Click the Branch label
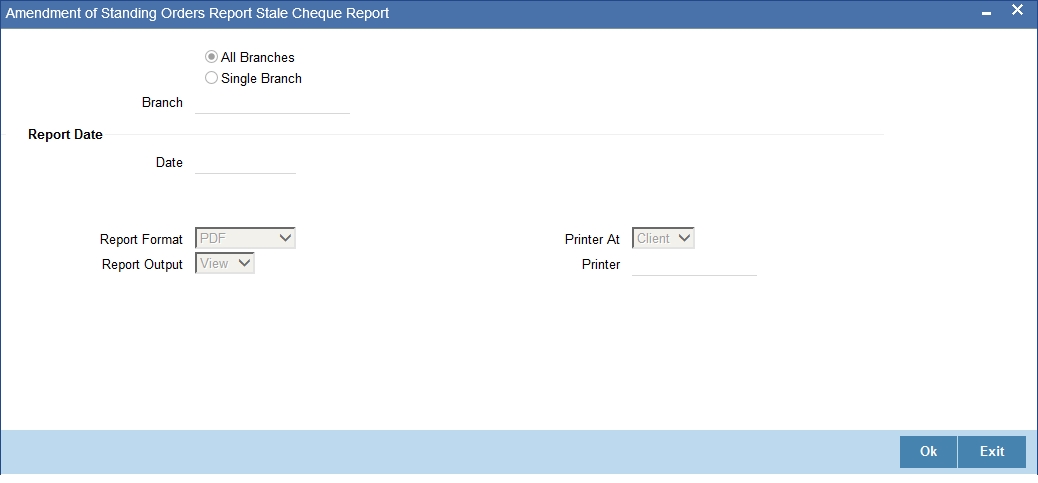 (x=162, y=103)
